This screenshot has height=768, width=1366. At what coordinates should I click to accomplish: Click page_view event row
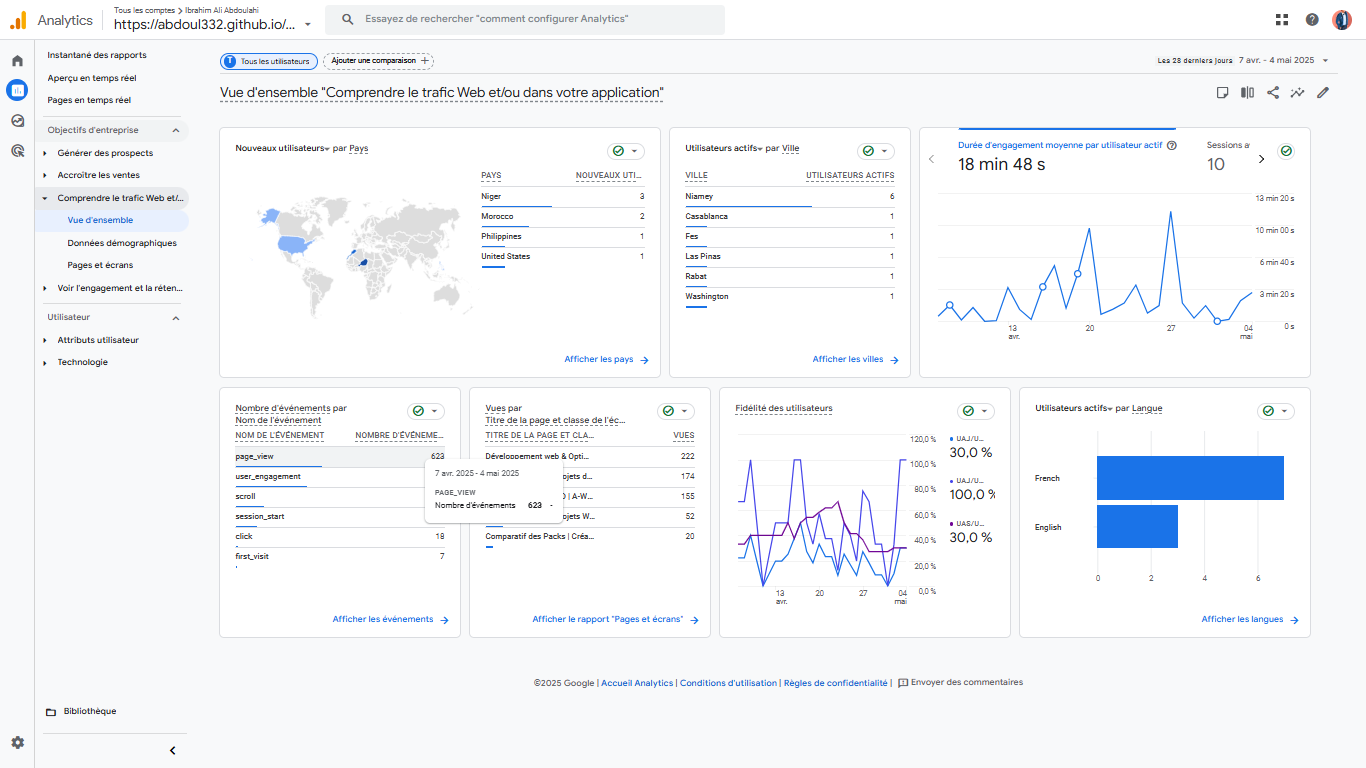point(340,456)
